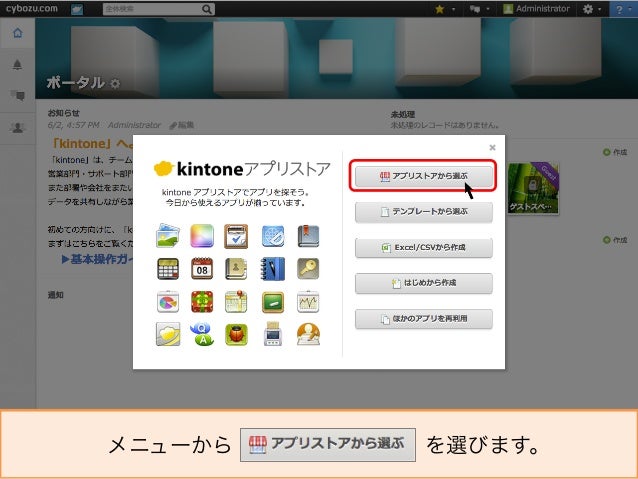The height and width of the screenshot is (479, 638).
Task: Click the rainbow color gradient app icon
Action: (202, 236)
